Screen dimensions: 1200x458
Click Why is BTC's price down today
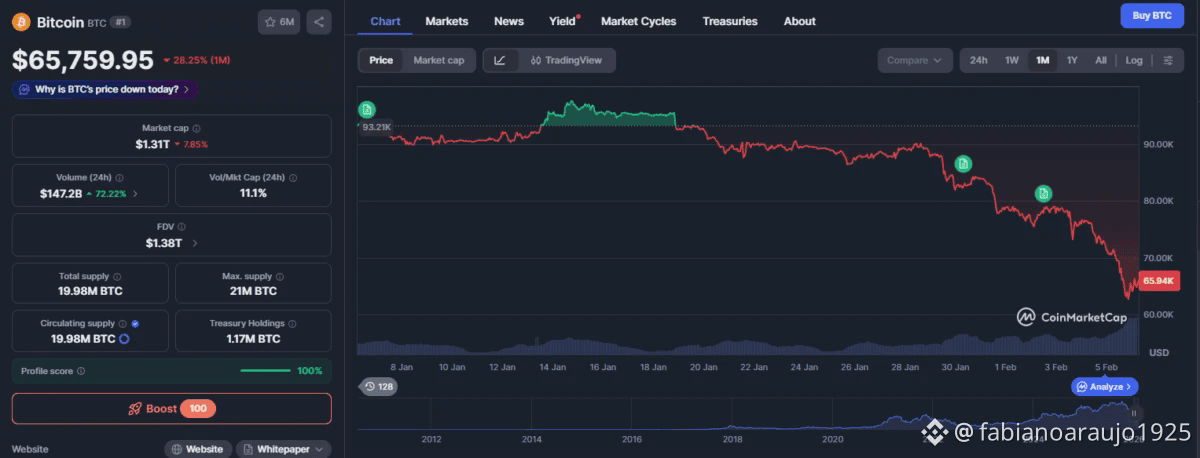(x=106, y=89)
